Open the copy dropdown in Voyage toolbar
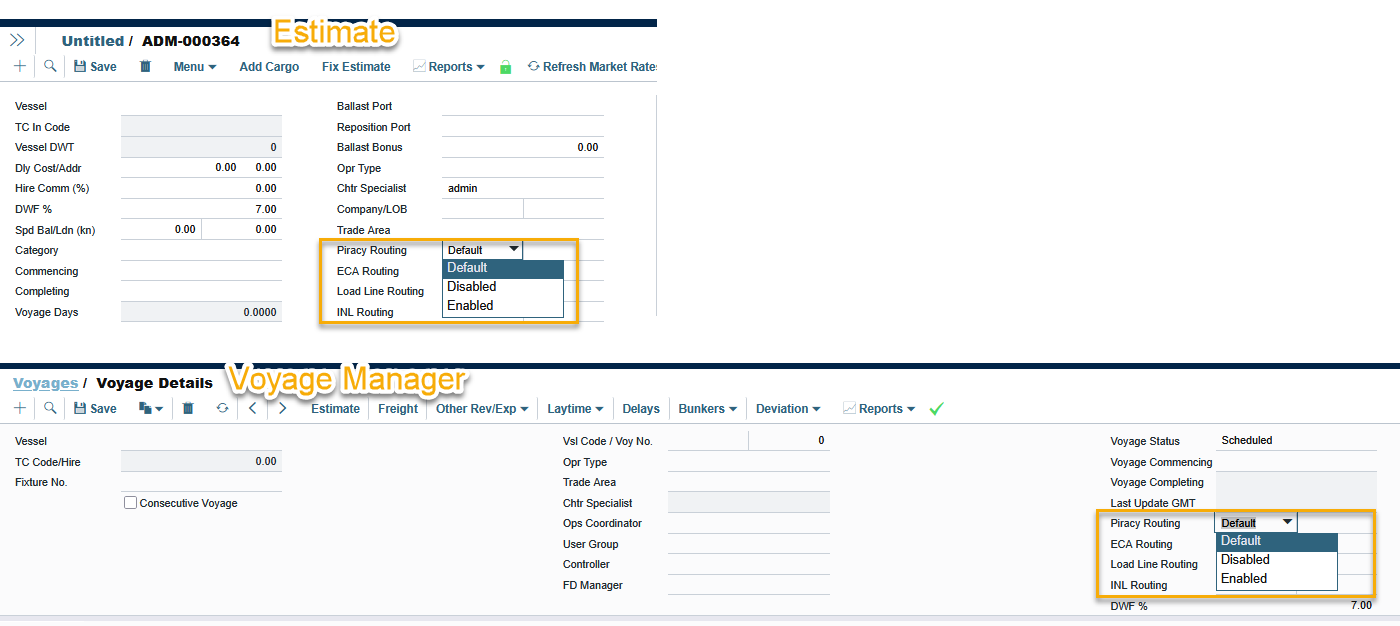The width and height of the screenshot is (1400, 626). tap(150, 409)
